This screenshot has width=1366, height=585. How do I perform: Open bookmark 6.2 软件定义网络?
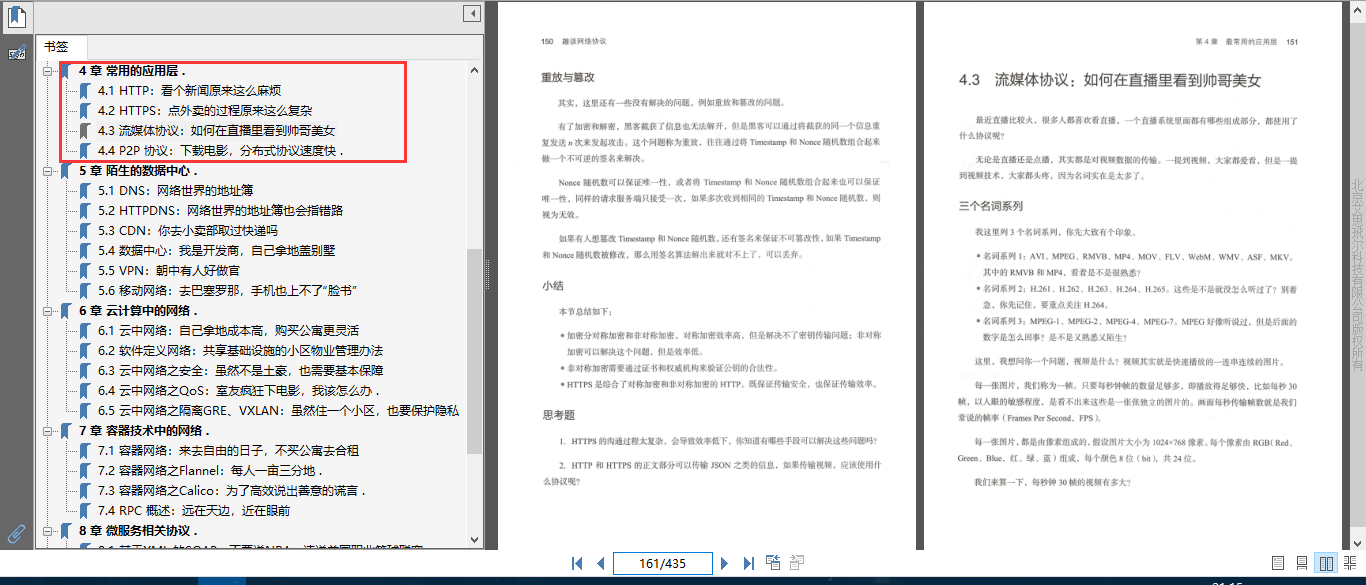[x=240, y=351]
